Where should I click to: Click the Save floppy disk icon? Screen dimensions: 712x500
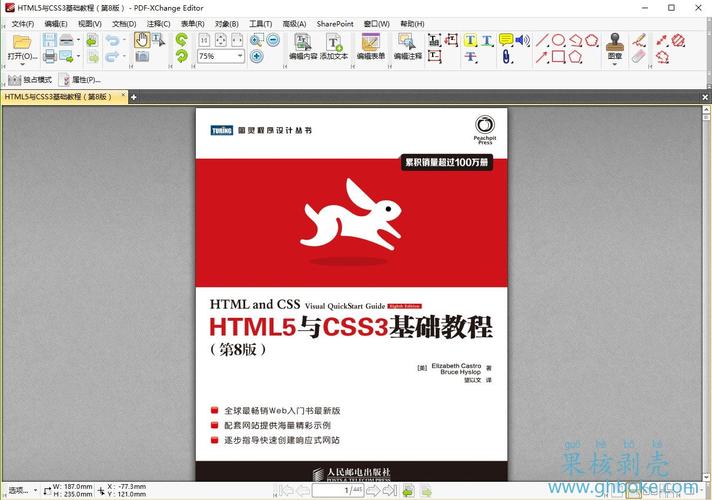[49, 40]
